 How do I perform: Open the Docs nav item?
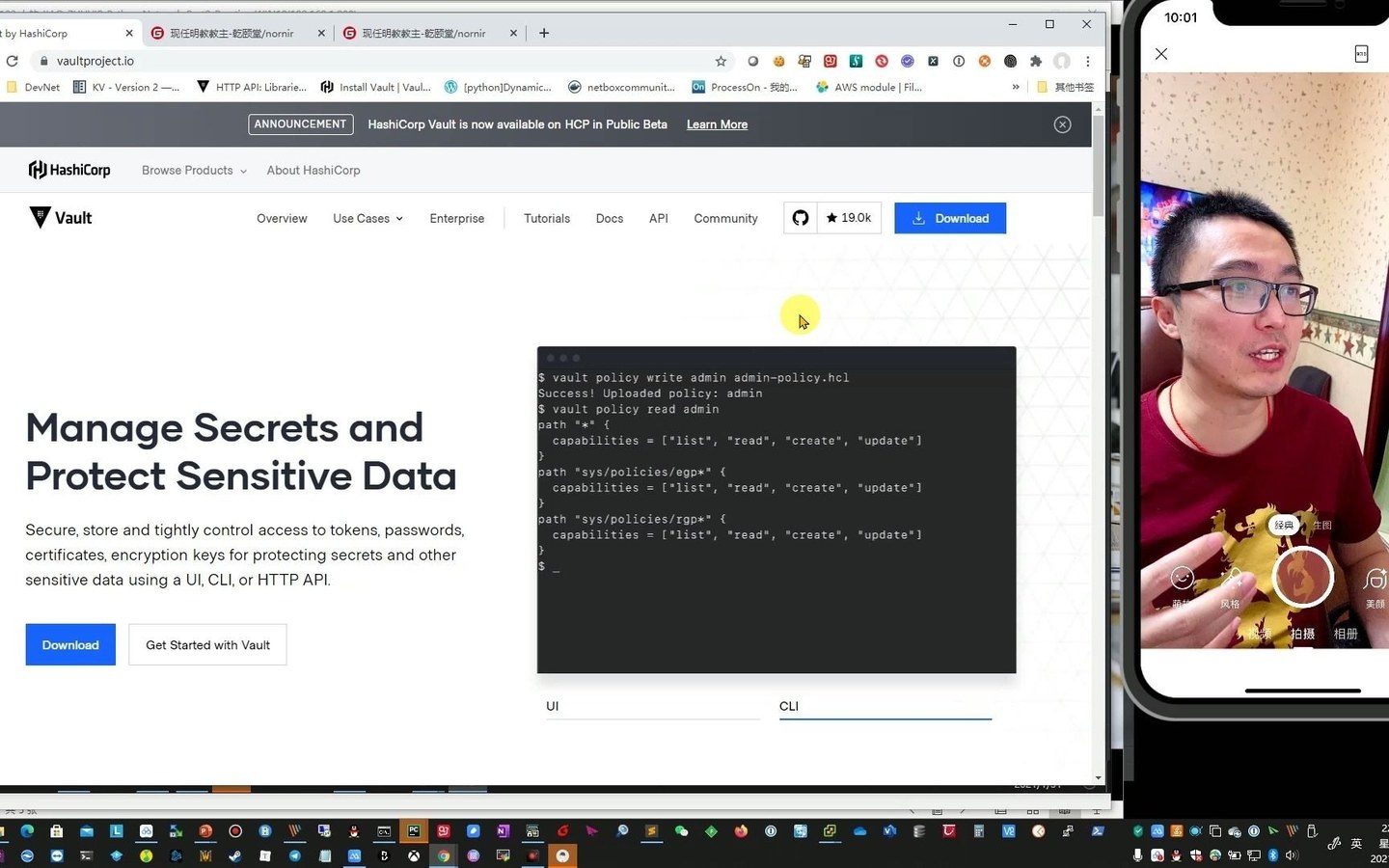click(610, 219)
